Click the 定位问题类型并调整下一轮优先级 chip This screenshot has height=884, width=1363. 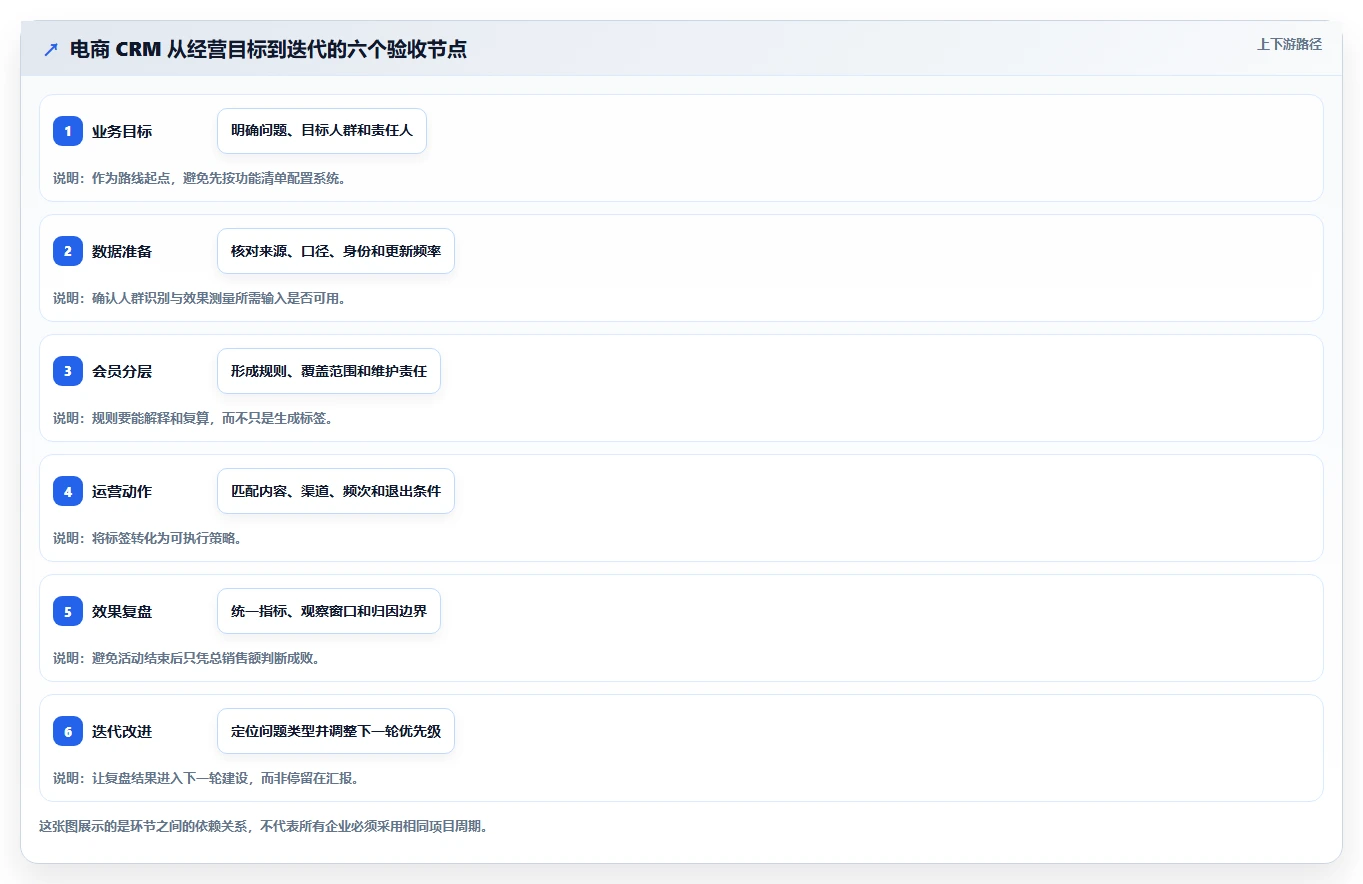click(336, 731)
